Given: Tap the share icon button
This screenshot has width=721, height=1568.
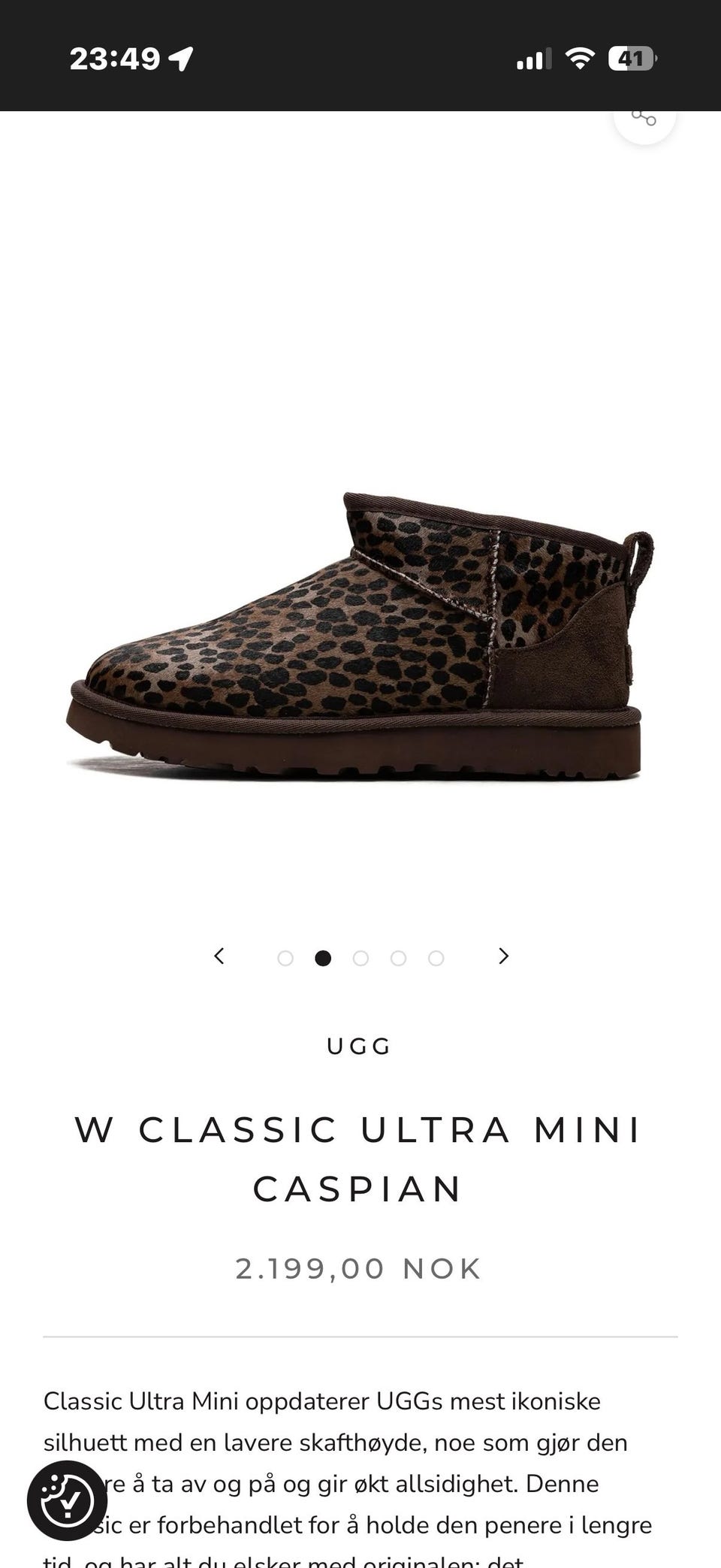Looking at the screenshot, I should click(644, 119).
